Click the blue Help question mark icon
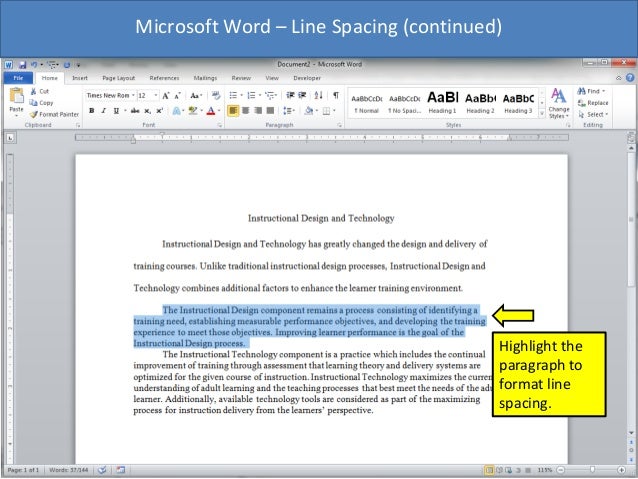Image resolution: width=638 pixels, height=479 pixels. pos(630,78)
